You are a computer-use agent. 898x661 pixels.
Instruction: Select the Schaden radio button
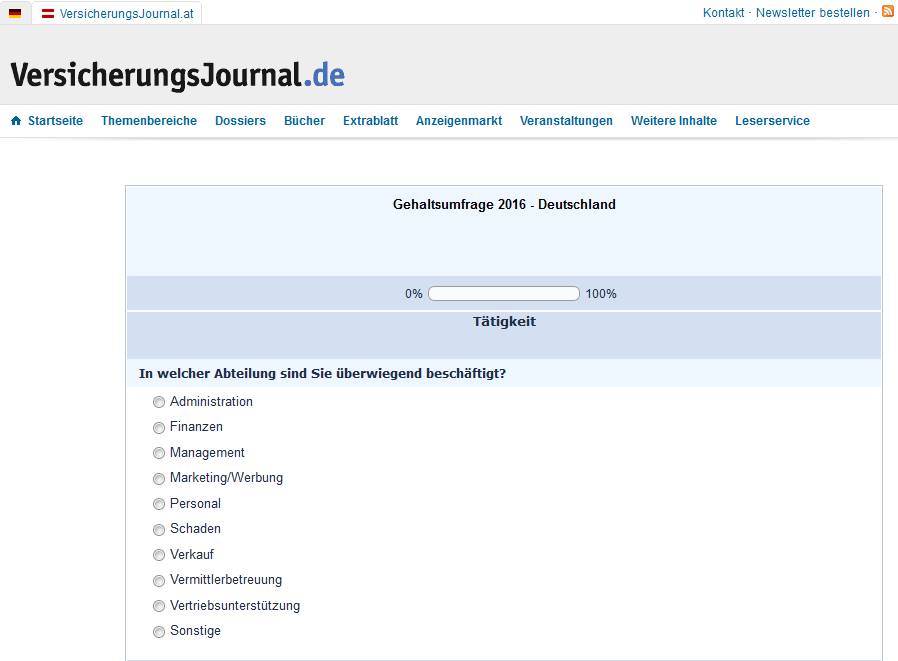point(159,530)
